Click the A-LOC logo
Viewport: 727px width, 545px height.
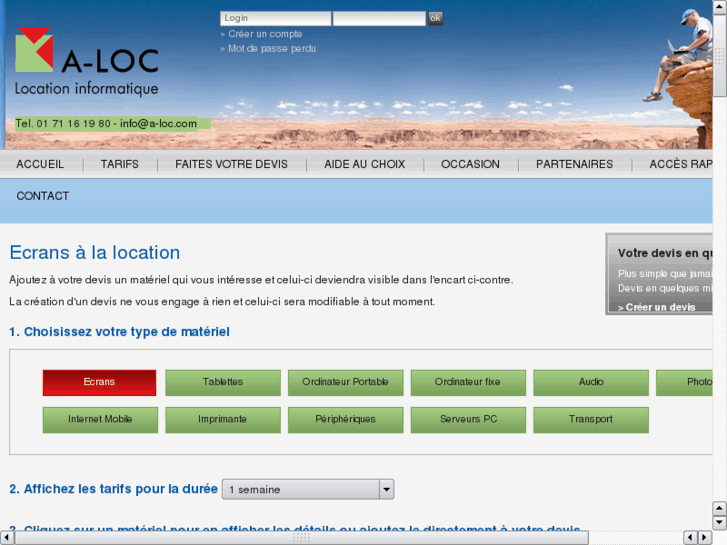point(87,62)
